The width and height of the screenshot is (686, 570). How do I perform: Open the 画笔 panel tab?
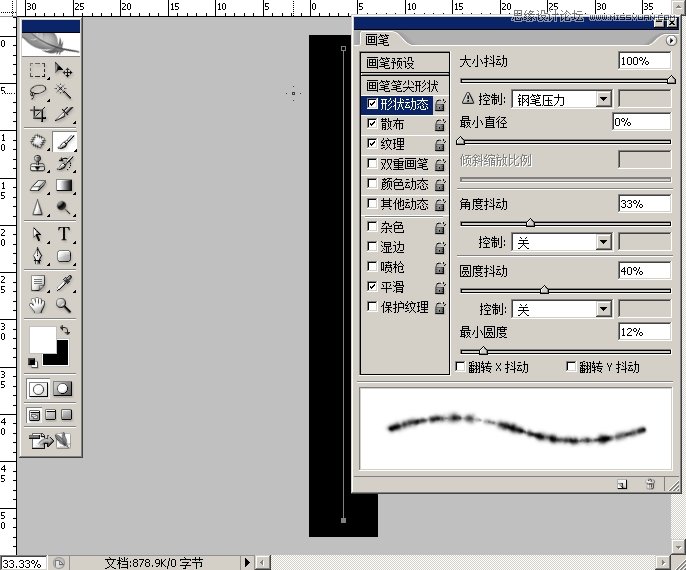click(x=378, y=40)
